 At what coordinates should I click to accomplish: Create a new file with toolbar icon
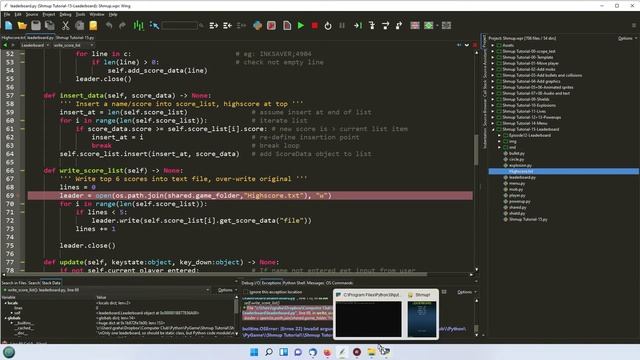[9, 25]
